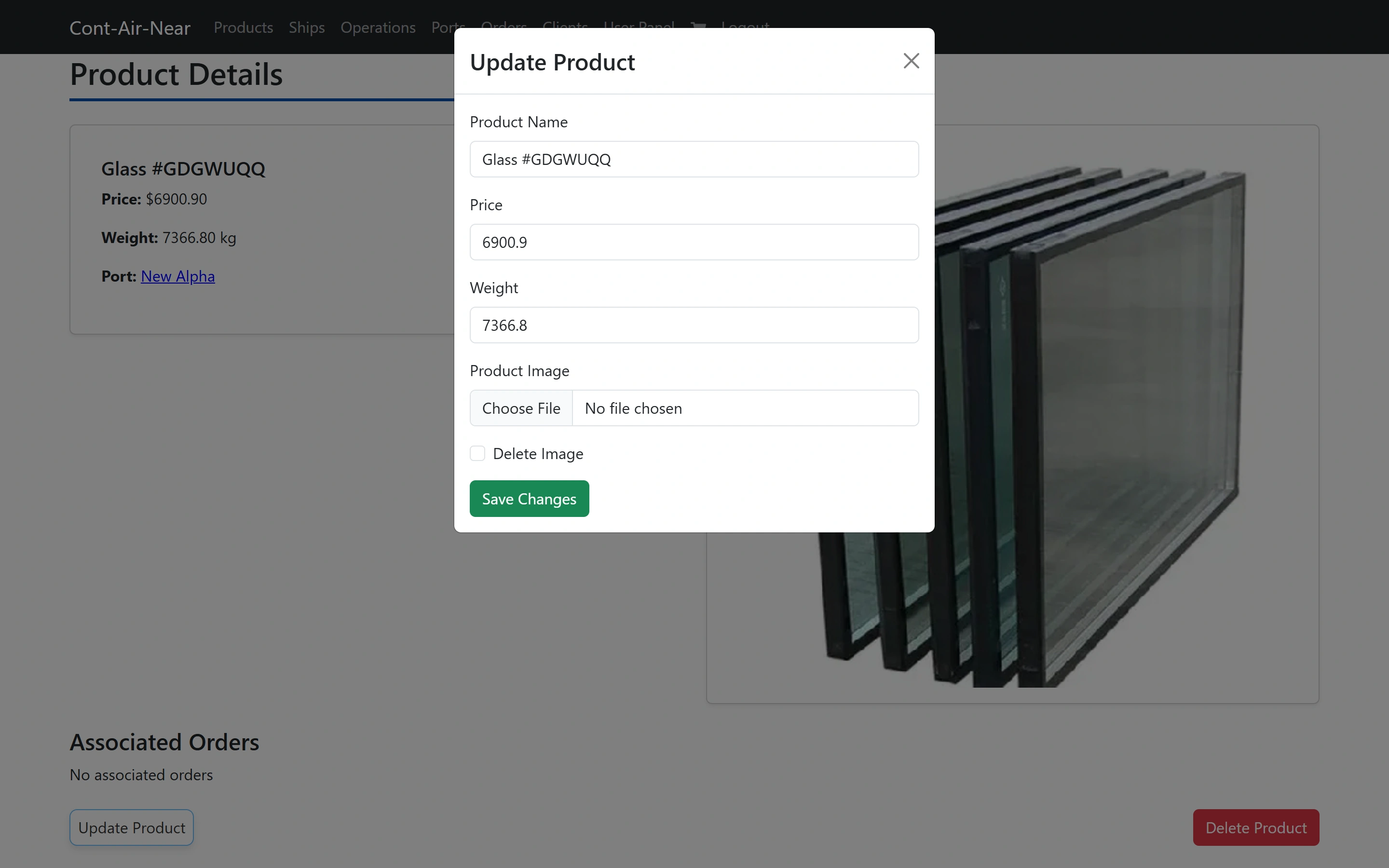Focus the Price input field
This screenshot has height=868, width=1389.
tap(694, 242)
